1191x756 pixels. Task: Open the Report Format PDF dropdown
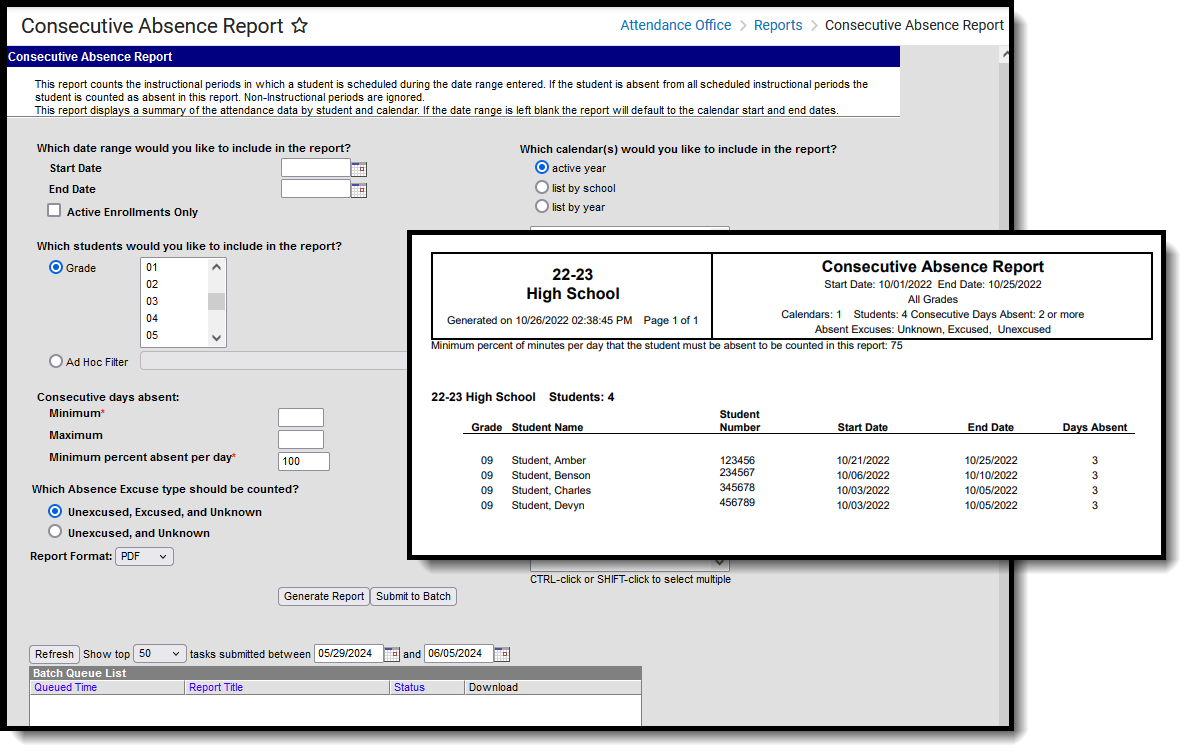pos(145,556)
